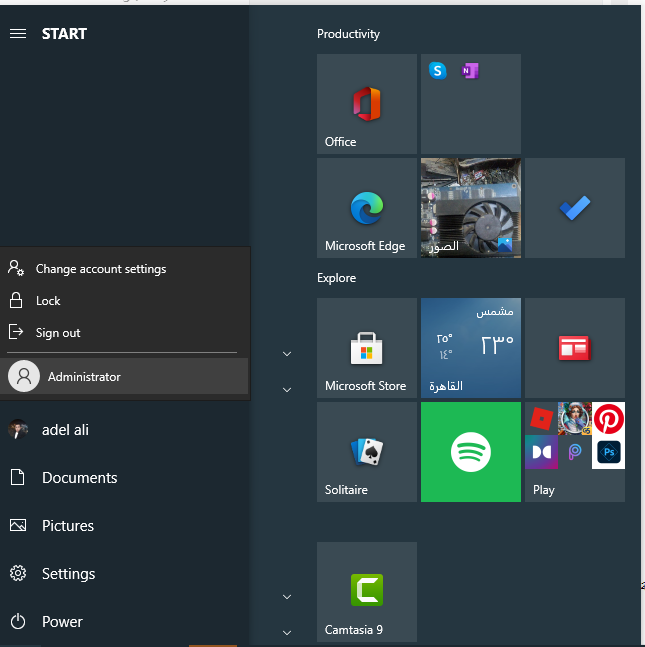Choose Sign out from account menu
Viewport: 645px width, 647px height.
[124, 333]
